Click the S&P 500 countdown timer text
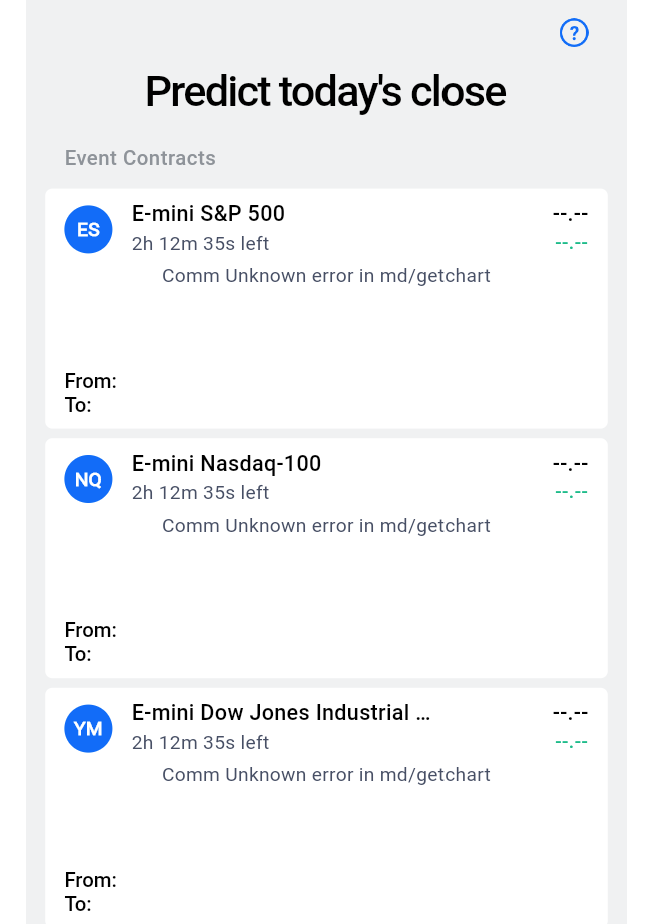 click(x=200, y=243)
